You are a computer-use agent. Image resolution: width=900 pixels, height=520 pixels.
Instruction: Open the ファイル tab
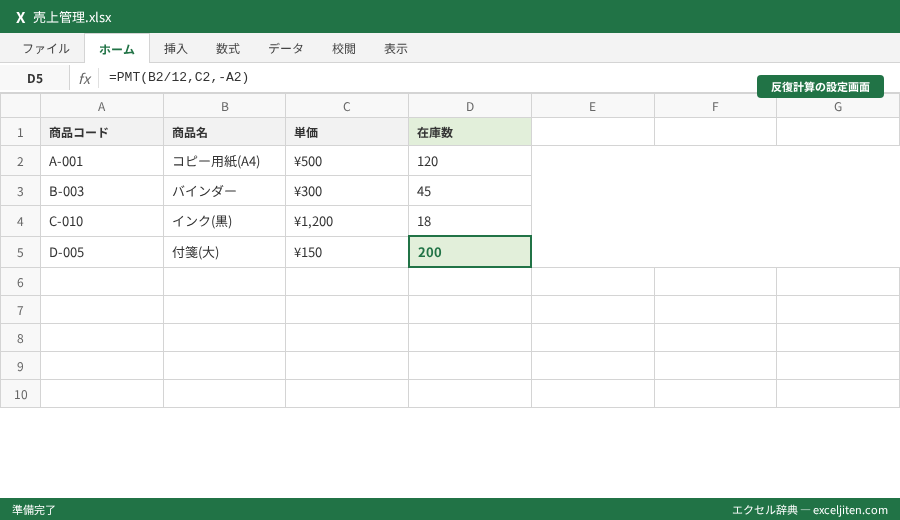pyautogui.click(x=46, y=49)
